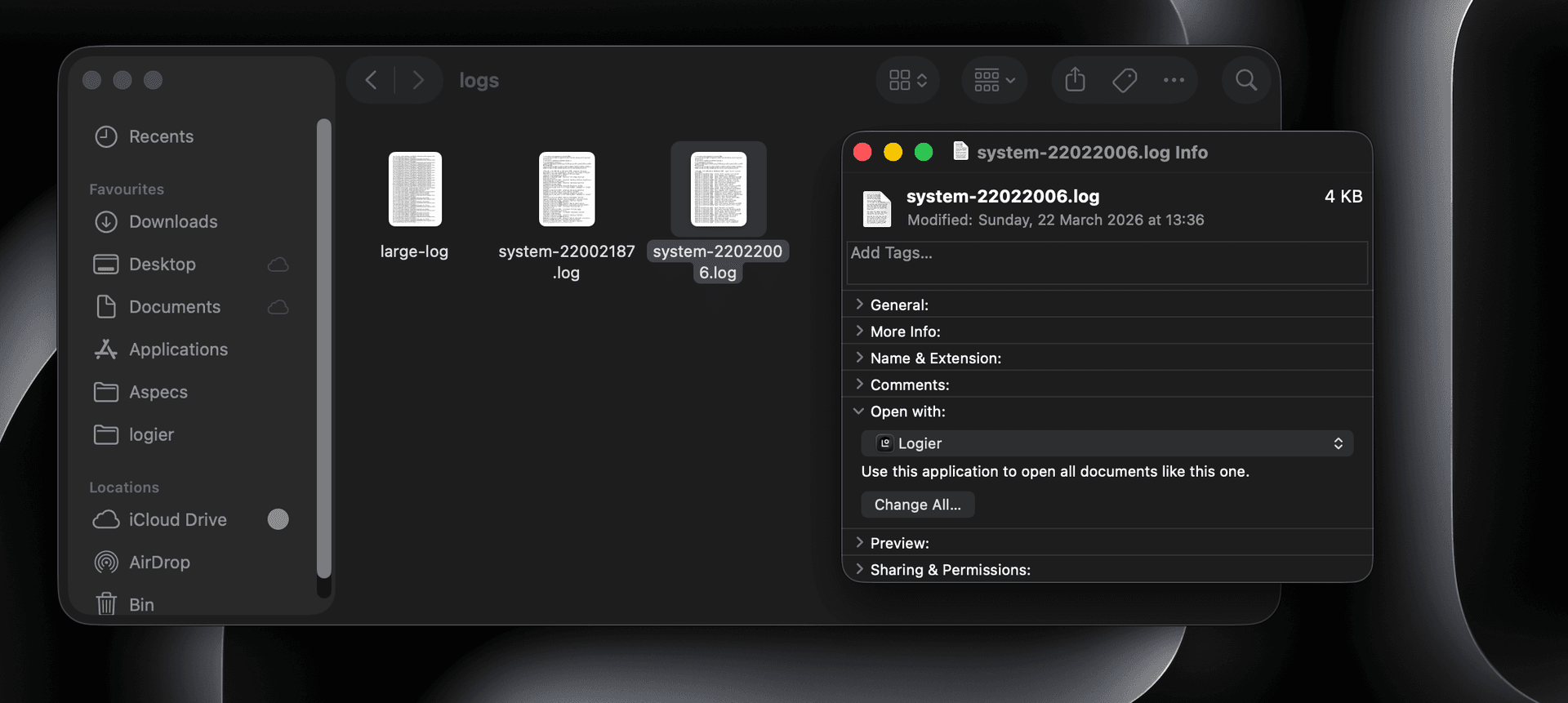Go forward in Finder navigation

(x=418, y=80)
